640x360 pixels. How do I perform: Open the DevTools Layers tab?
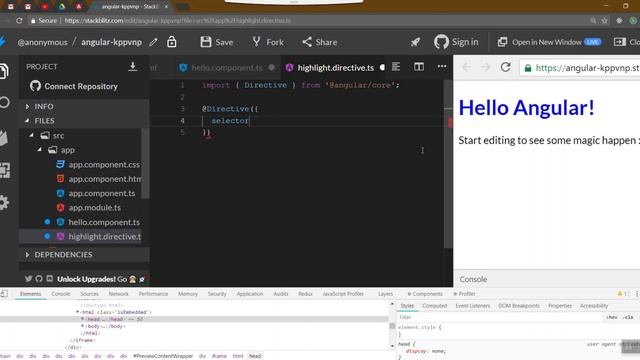point(385,294)
